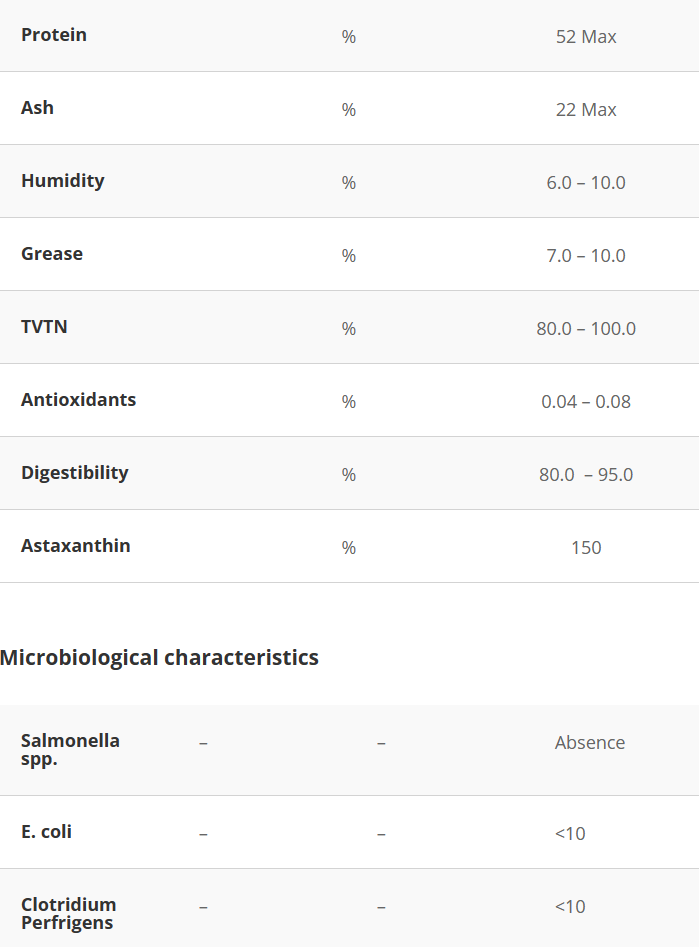The image size is (700, 947).
Task: Click the Astaxanthin row label
Action: pyautogui.click(x=76, y=546)
